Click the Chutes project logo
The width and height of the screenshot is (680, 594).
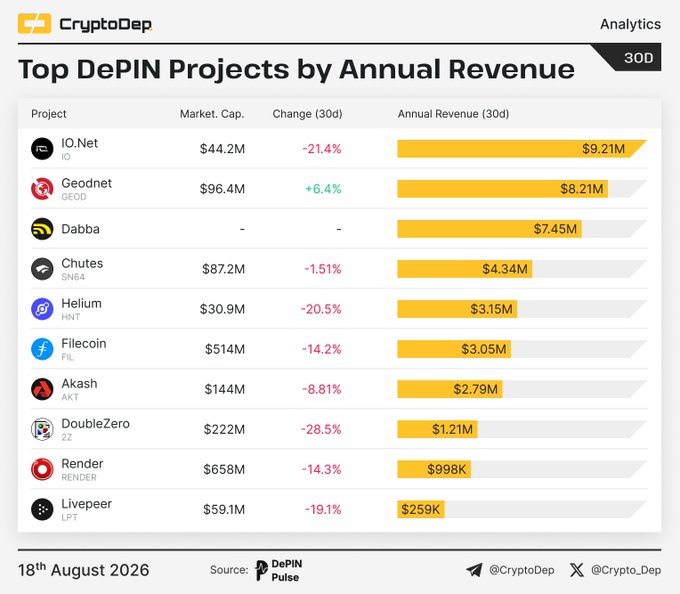(x=42, y=269)
